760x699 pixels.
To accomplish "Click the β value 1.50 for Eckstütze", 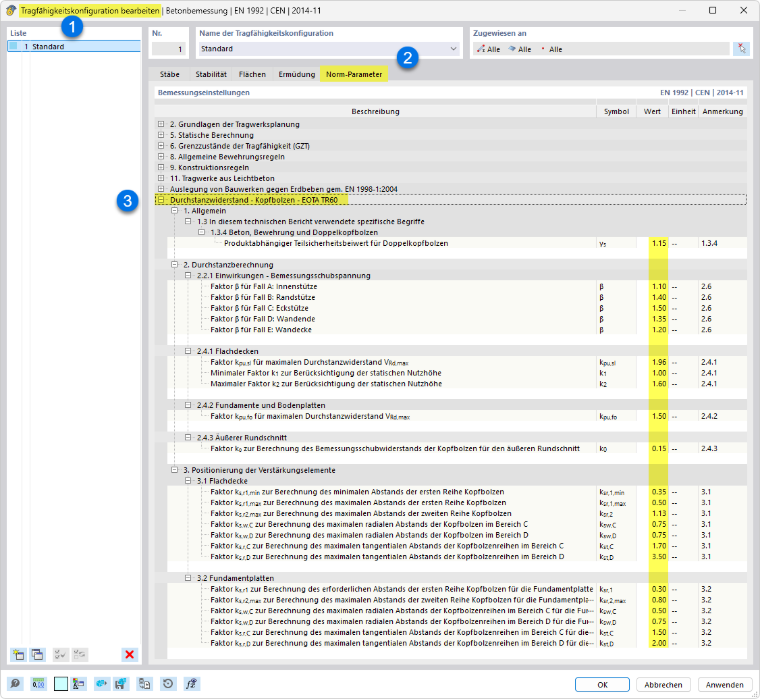I will point(658,308).
